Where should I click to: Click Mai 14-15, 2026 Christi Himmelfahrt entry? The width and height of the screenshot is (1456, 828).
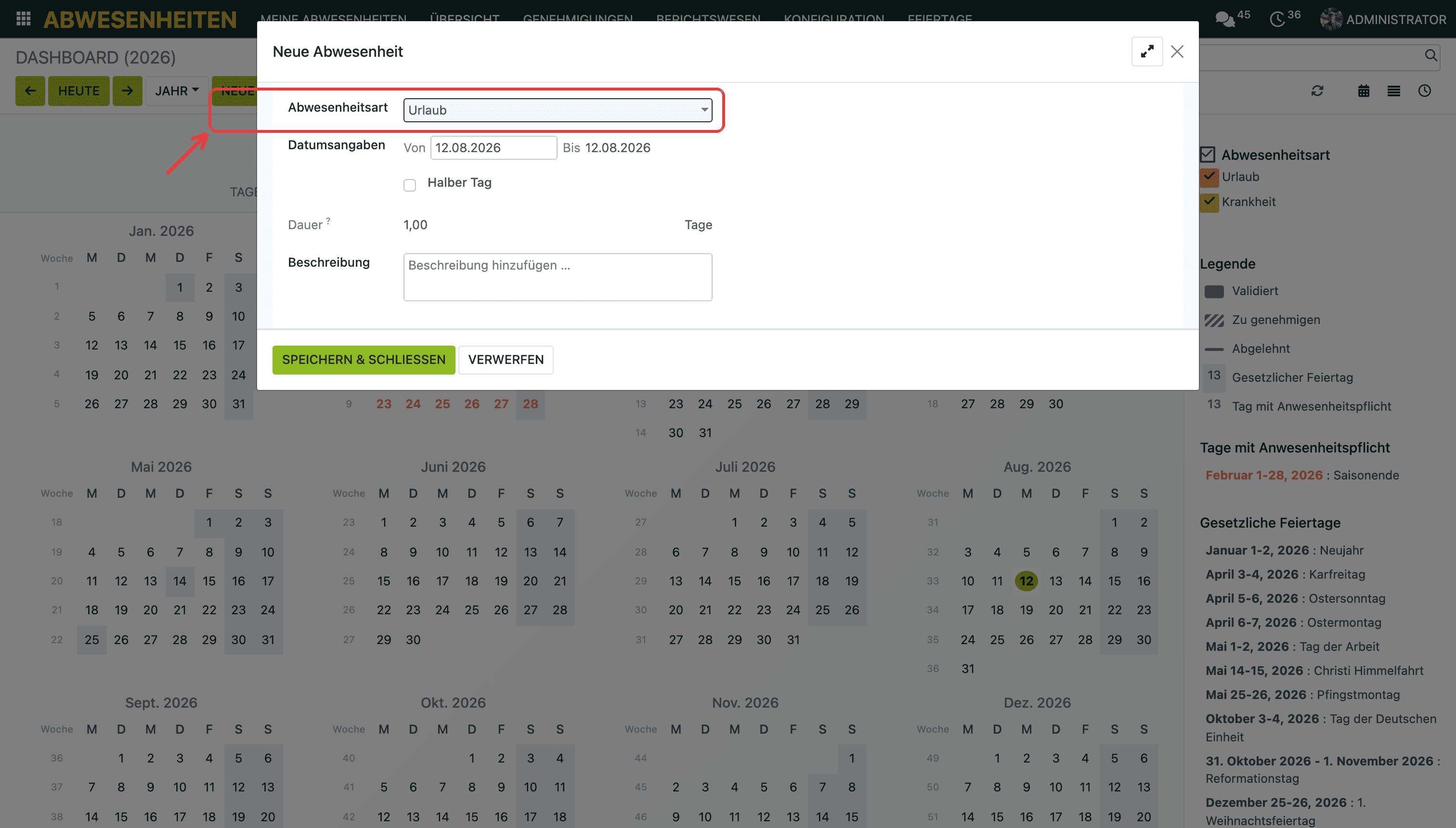pos(1314,671)
